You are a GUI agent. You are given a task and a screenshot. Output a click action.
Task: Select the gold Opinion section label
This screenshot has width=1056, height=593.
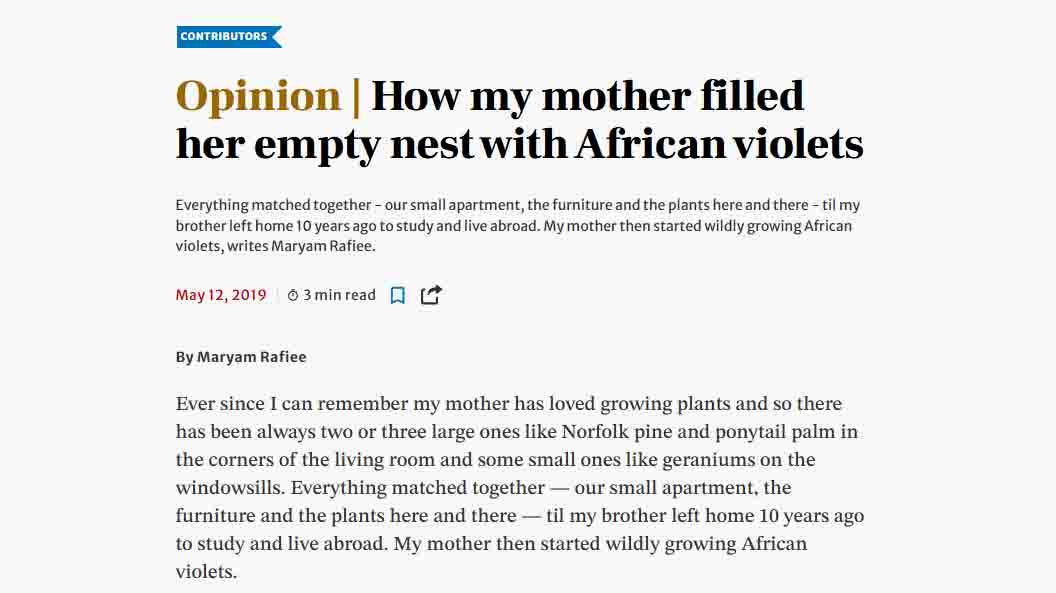[258, 96]
